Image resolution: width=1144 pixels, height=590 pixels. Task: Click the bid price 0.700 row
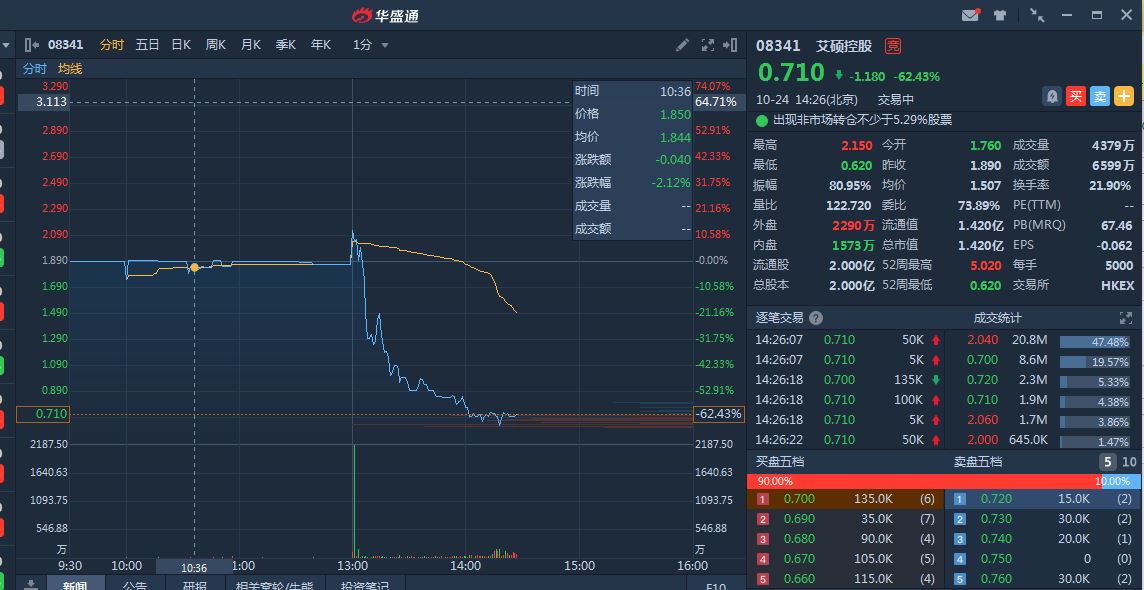[x=846, y=499]
